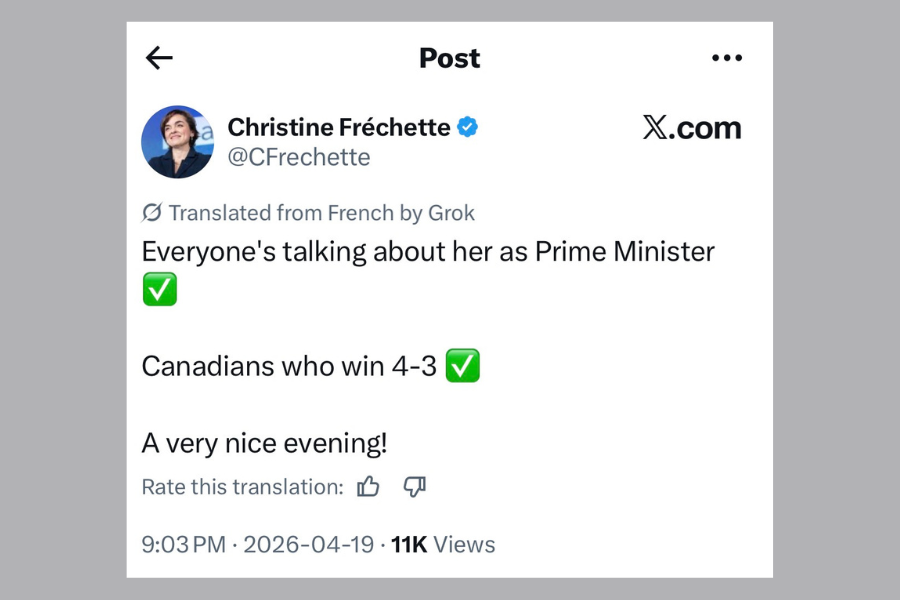Click the Post header title
The image size is (900, 600).
click(x=448, y=58)
